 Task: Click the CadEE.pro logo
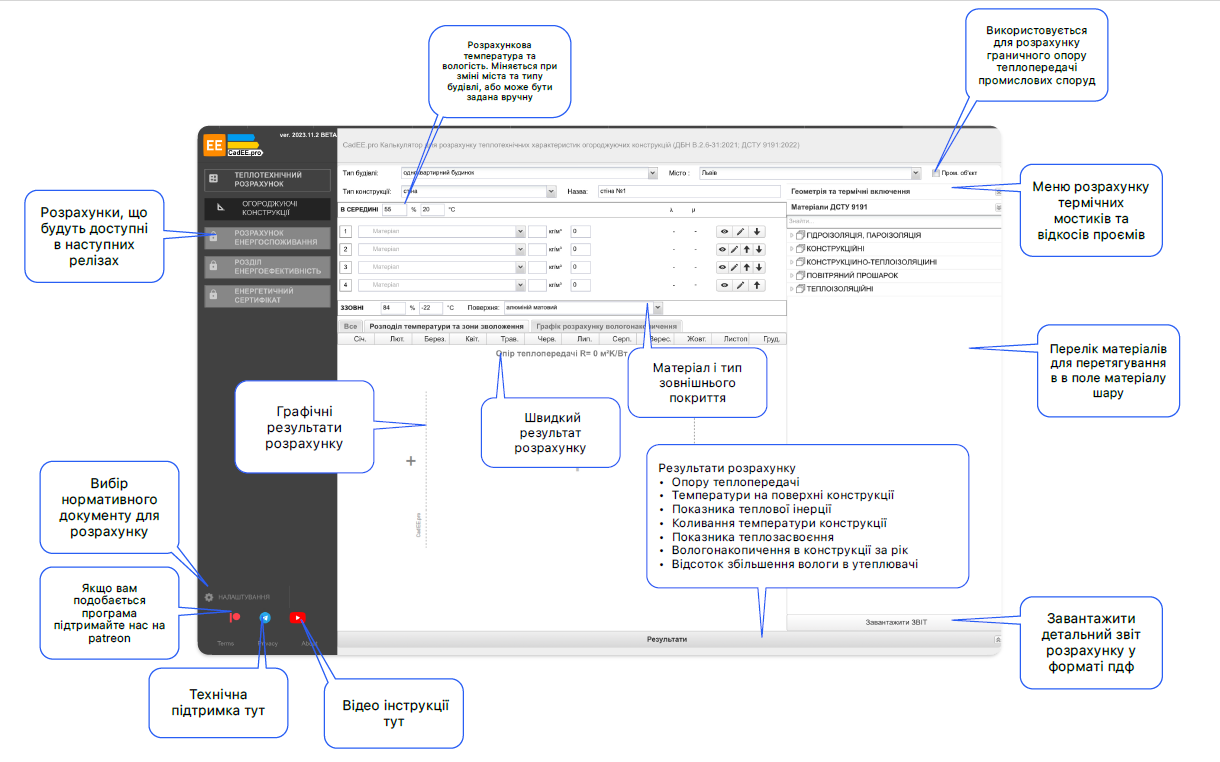tap(233, 145)
